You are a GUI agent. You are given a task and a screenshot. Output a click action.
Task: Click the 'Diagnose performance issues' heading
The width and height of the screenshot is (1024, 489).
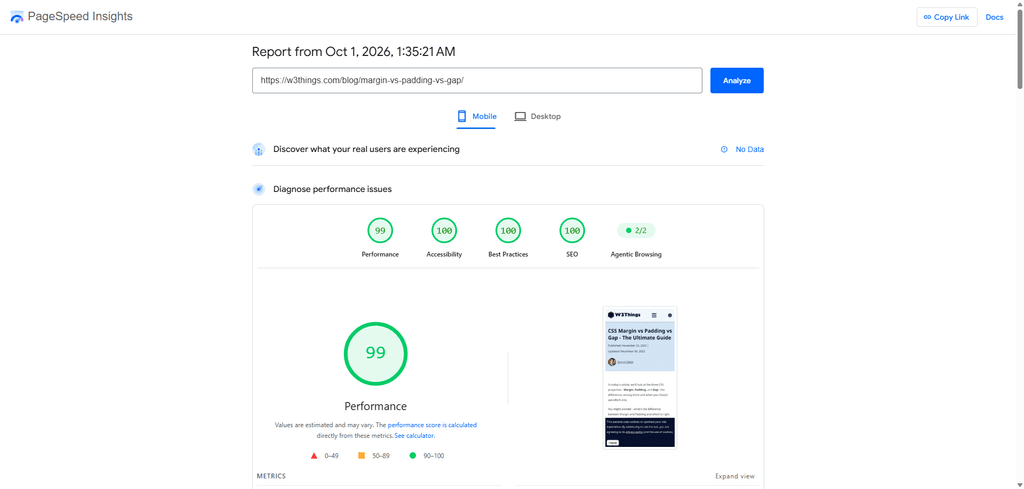point(332,189)
